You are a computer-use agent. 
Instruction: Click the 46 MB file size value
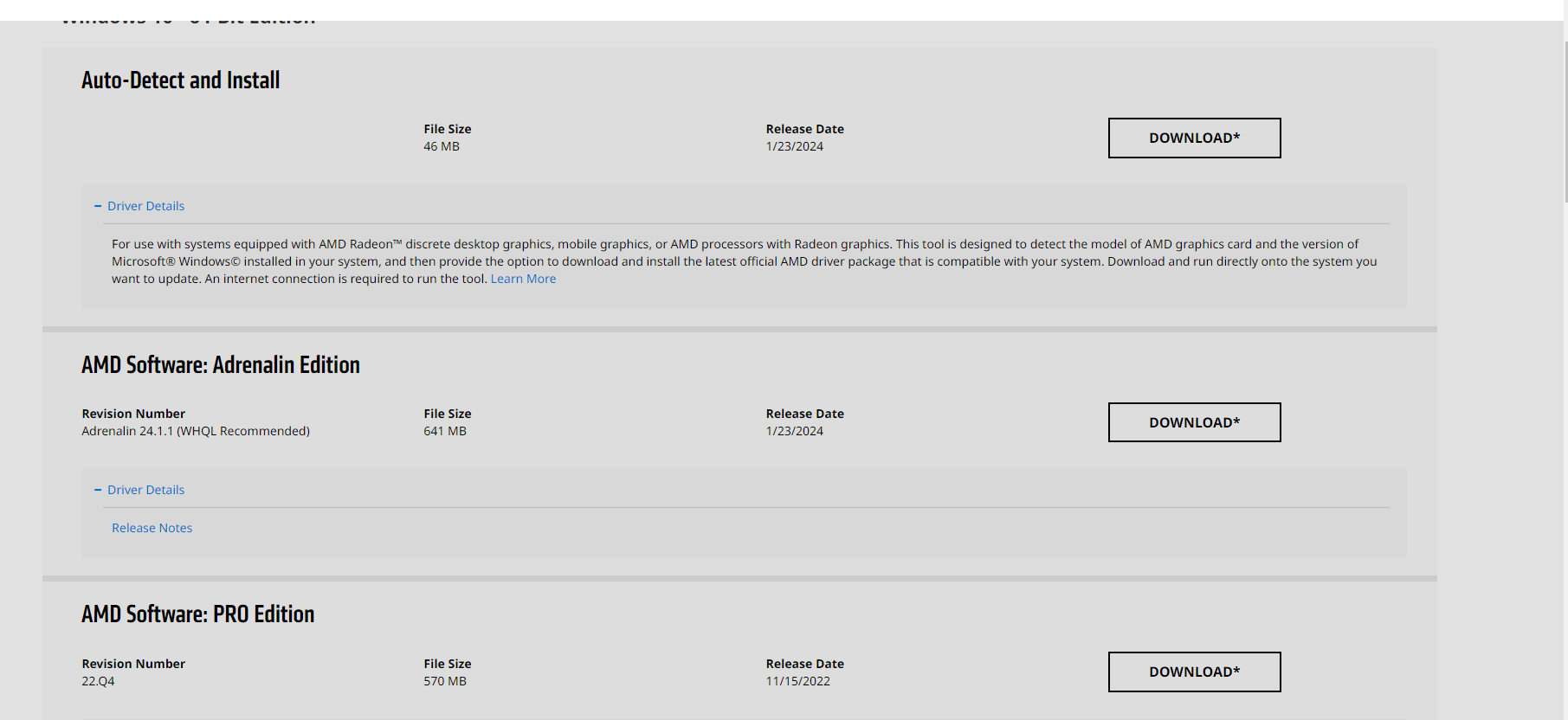(442, 146)
